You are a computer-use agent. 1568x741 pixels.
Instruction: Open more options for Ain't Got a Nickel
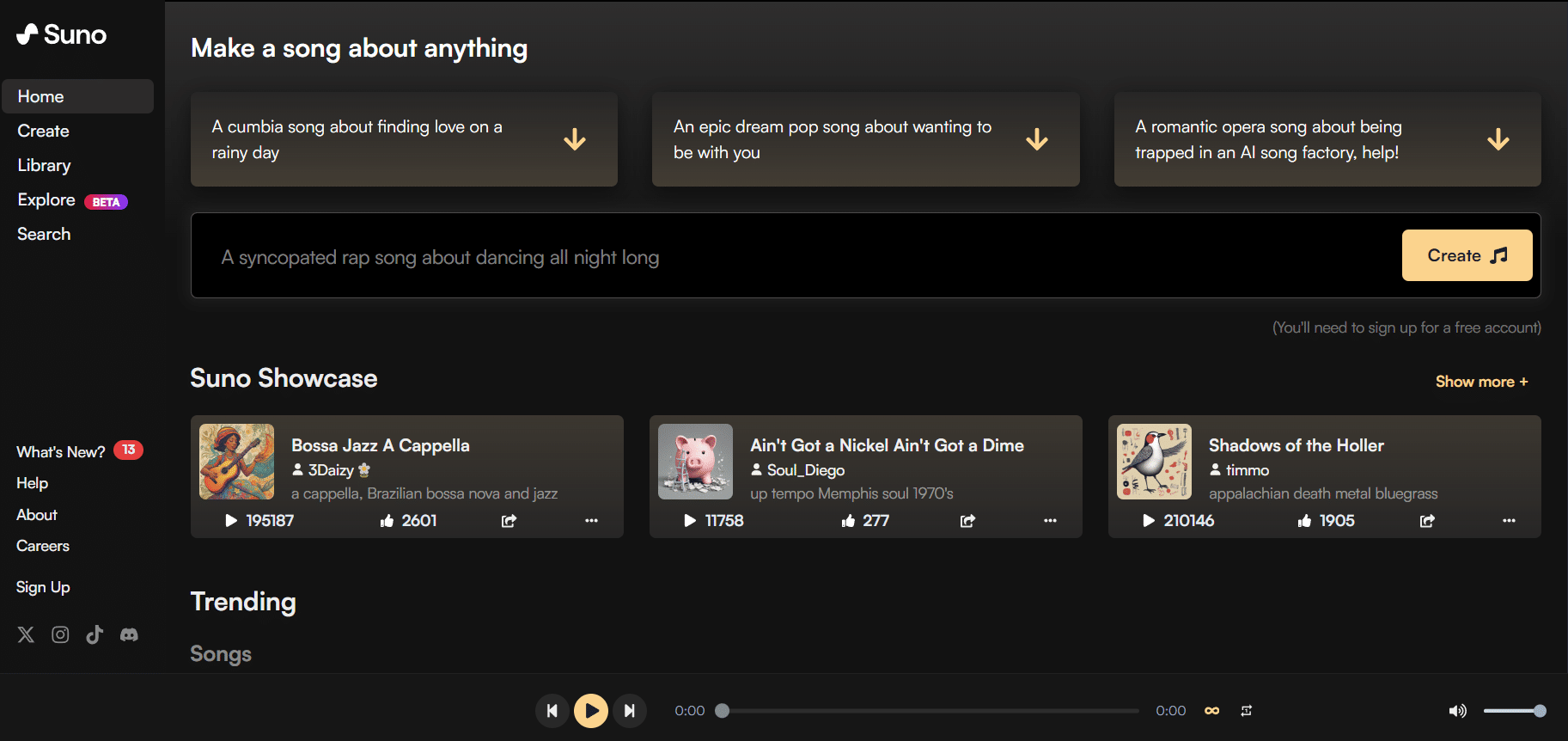(x=1050, y=521)
